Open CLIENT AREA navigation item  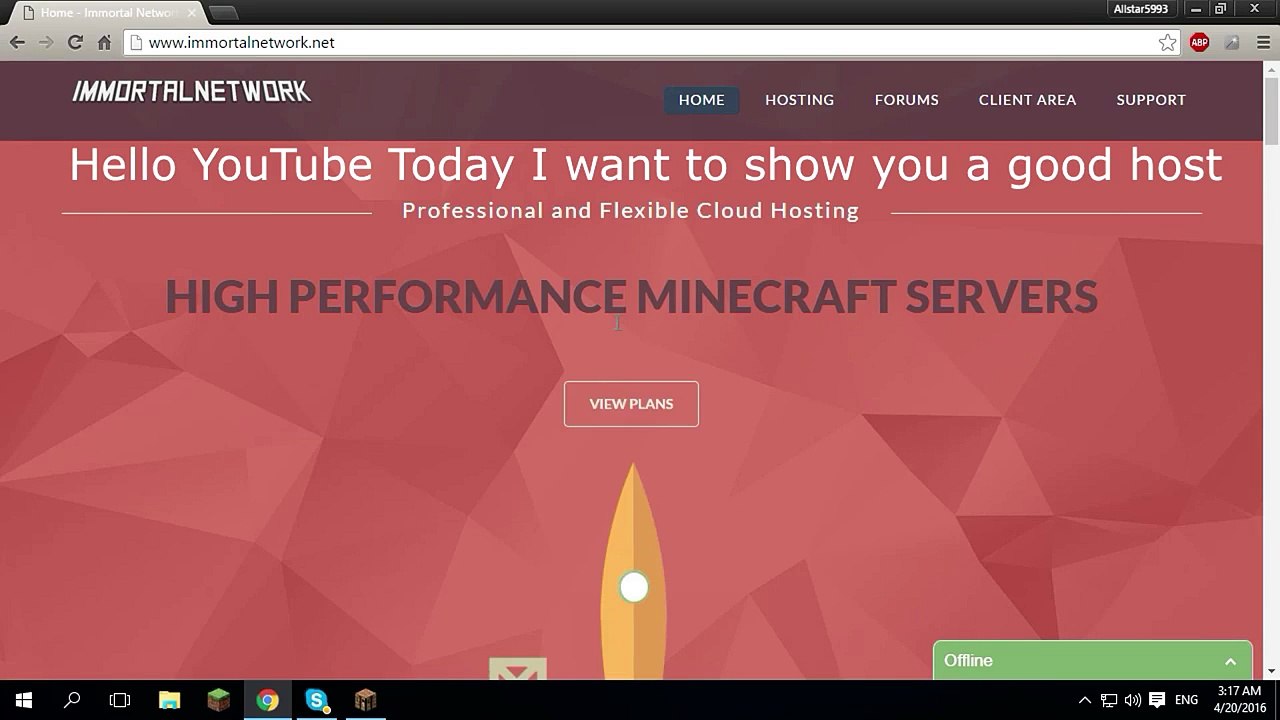click(x=1027, y=100)
